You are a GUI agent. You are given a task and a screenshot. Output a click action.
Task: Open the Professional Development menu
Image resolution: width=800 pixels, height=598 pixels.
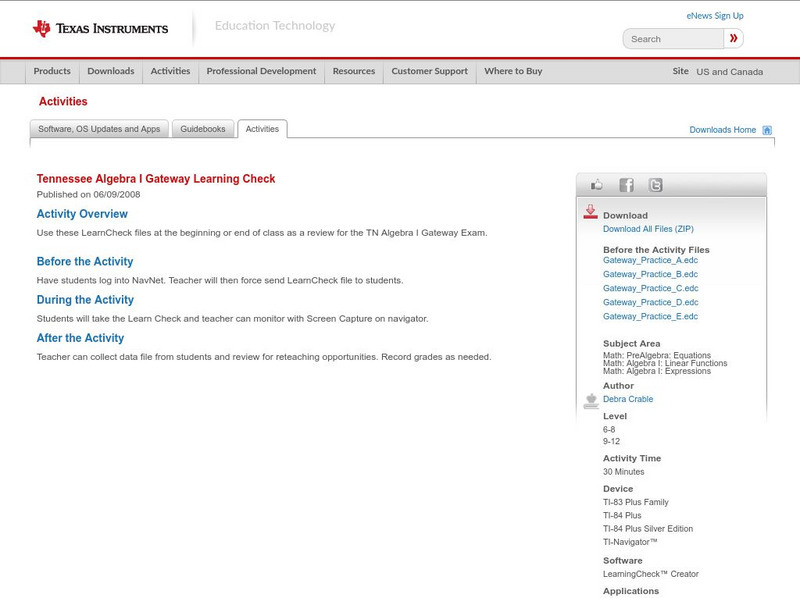tap(261, 71)
